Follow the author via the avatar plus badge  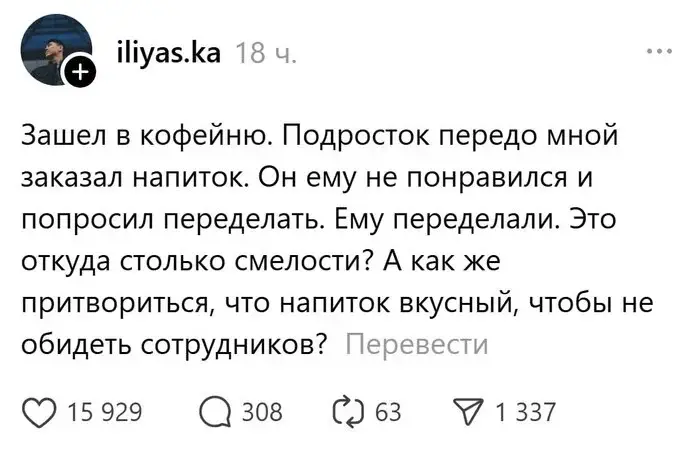81,71
